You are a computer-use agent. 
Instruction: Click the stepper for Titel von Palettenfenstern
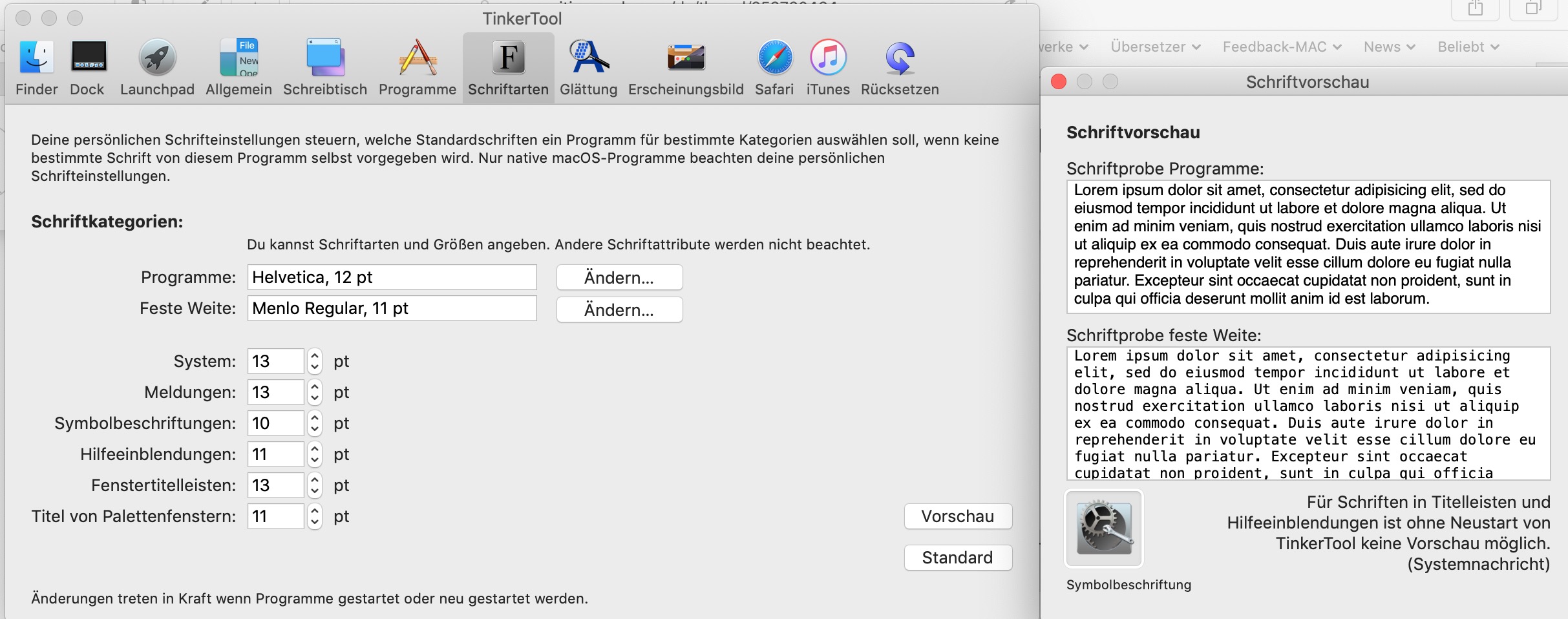[x=315, y=516]
